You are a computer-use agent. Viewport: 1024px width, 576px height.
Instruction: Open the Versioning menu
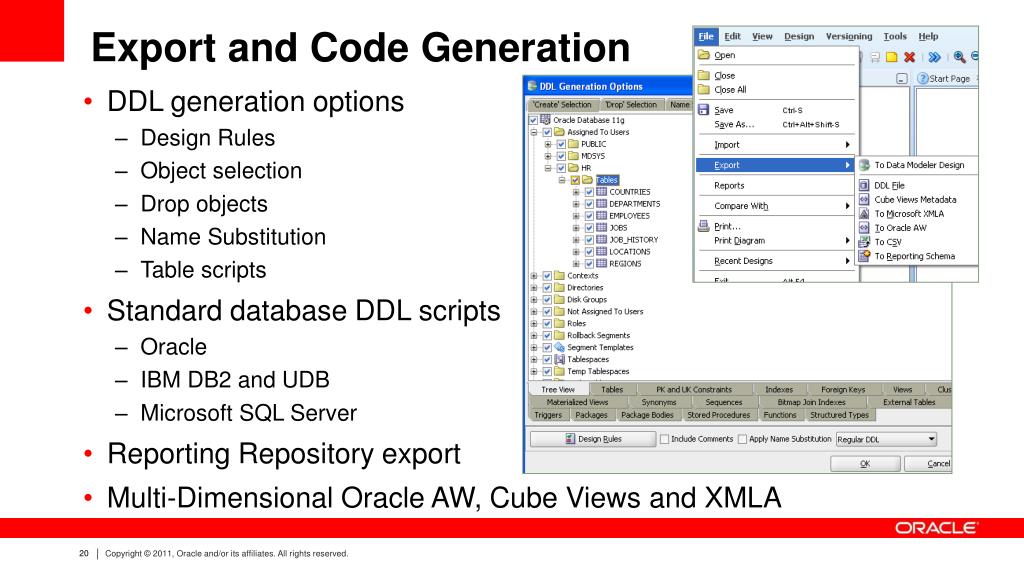click(848, 36)
